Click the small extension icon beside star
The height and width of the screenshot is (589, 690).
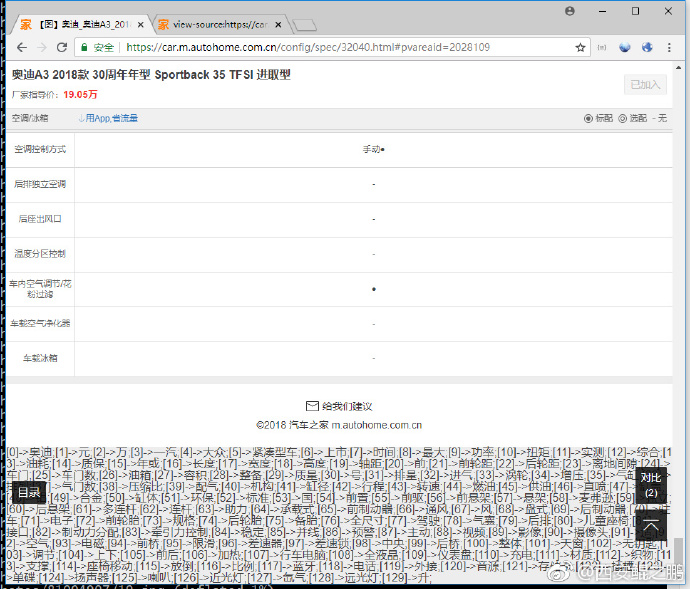point(602,48)
